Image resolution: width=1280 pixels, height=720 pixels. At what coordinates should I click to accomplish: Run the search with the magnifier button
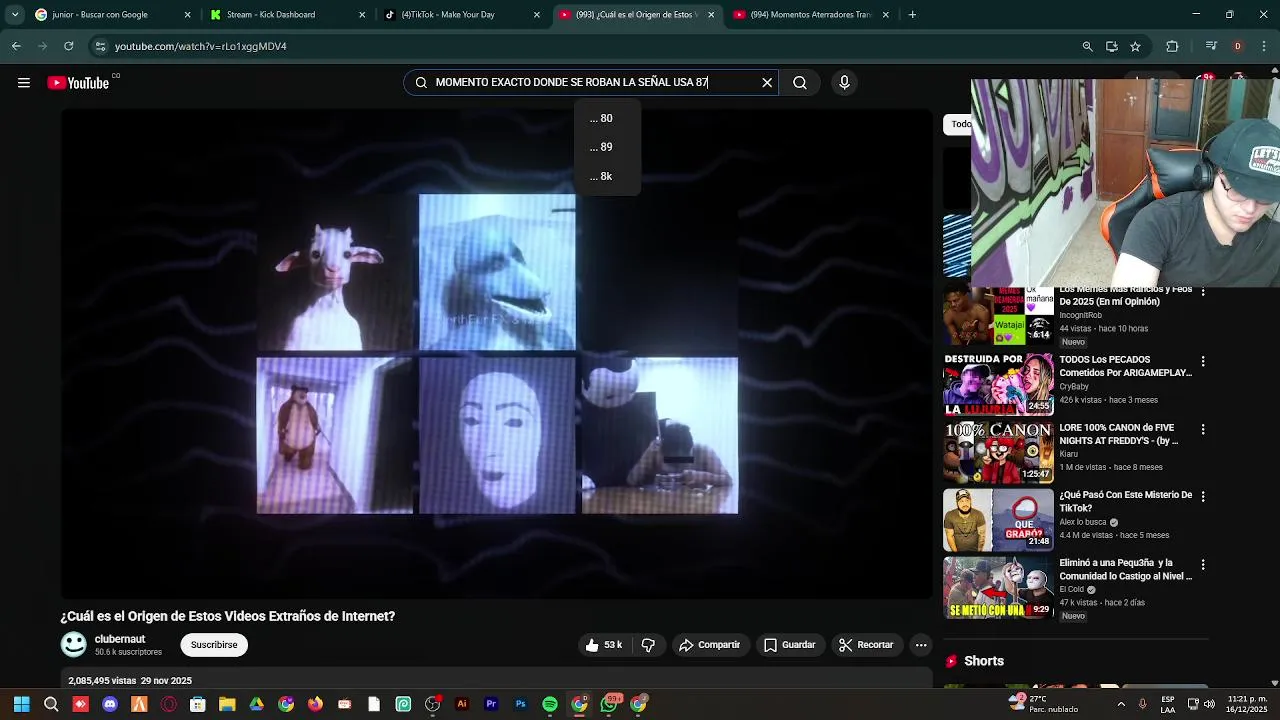800,83
